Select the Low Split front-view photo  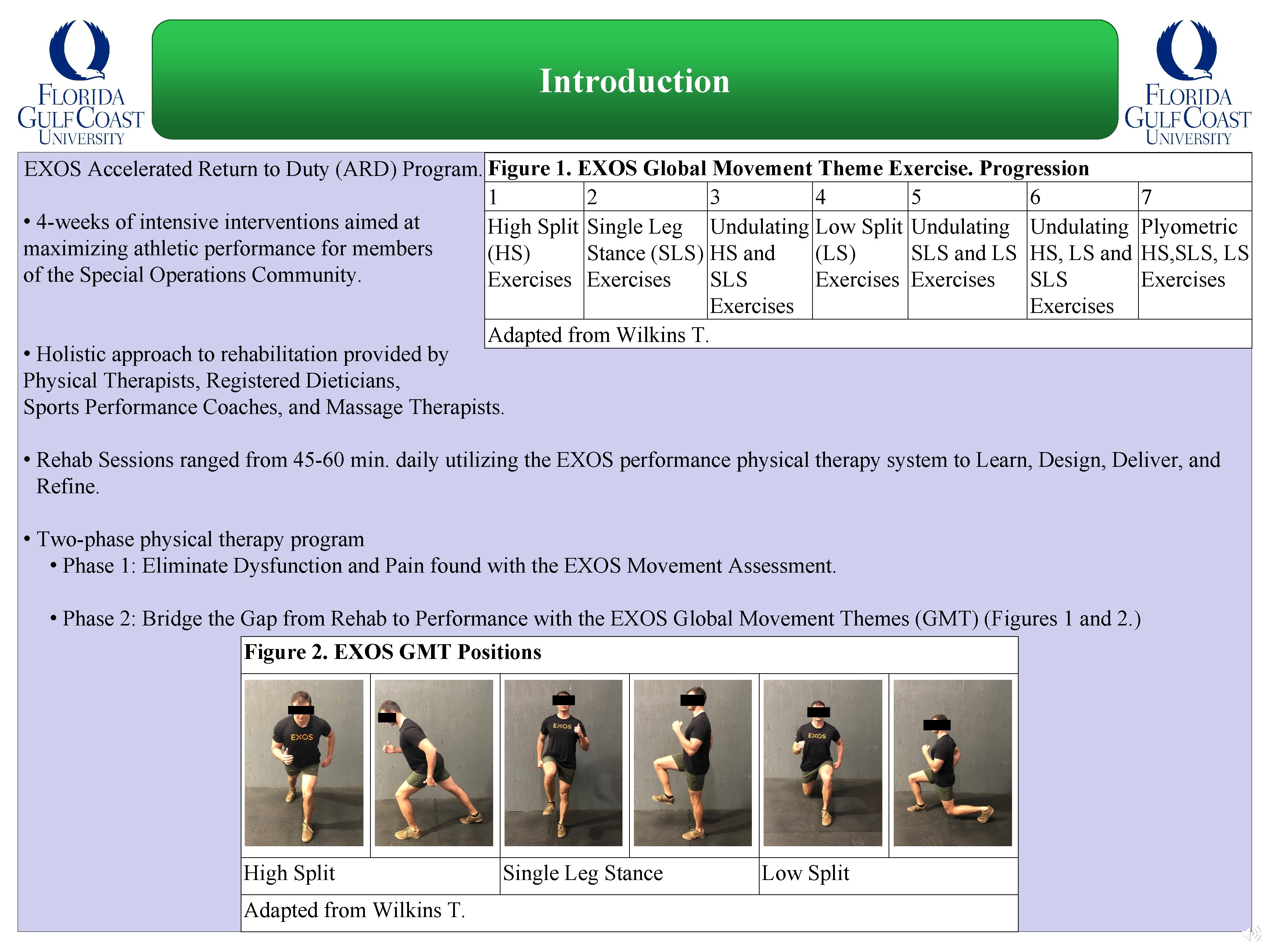[x=822, y=762]
